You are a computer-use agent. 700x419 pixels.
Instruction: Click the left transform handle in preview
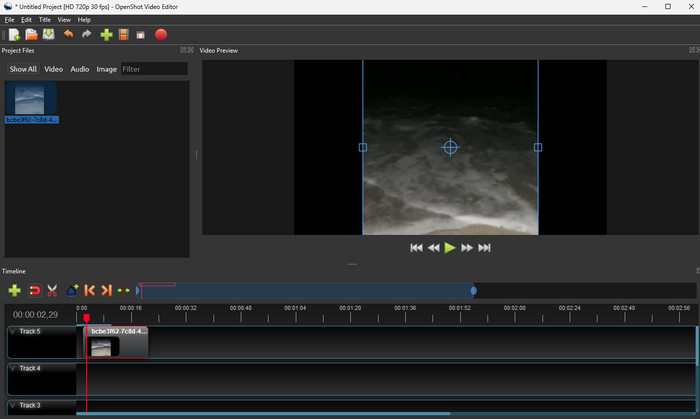pos(363,147)
